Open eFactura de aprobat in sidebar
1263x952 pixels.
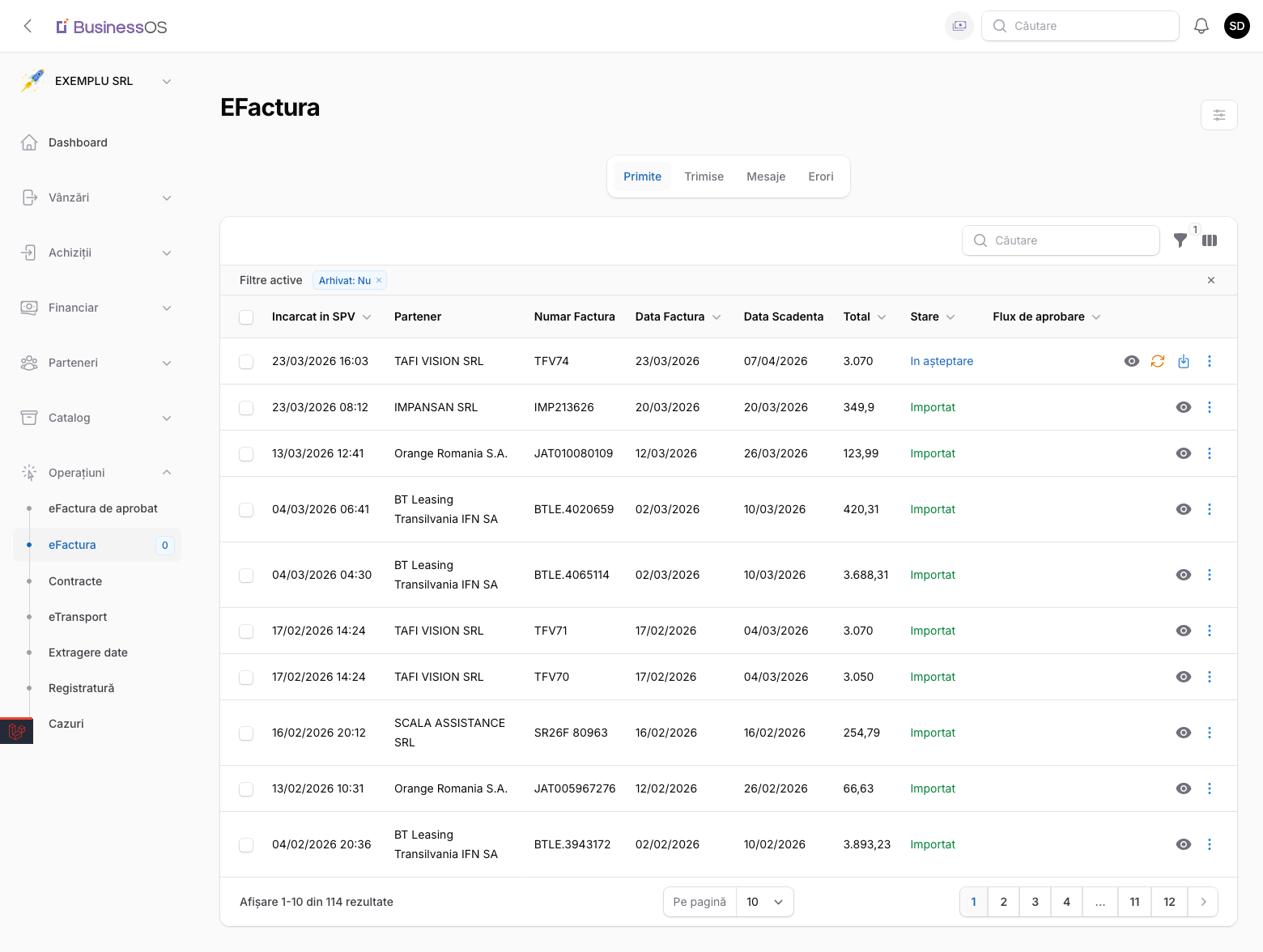coord(103,508)
